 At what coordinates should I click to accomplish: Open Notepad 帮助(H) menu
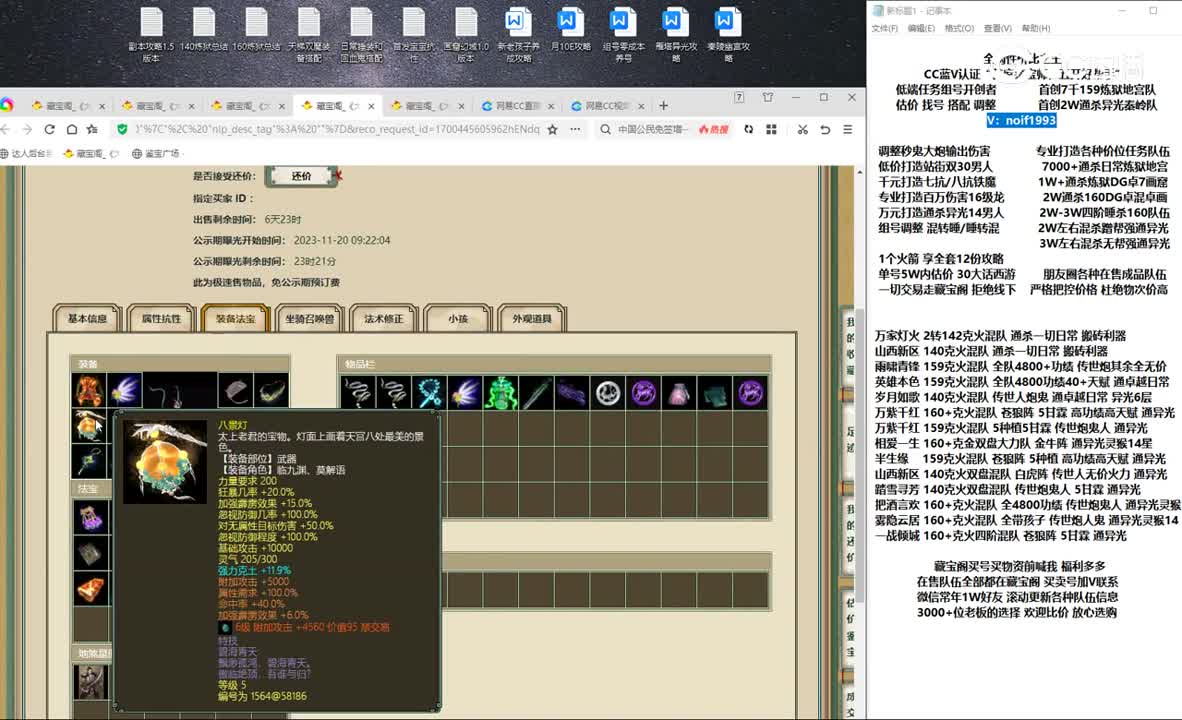click(1036, 28)
